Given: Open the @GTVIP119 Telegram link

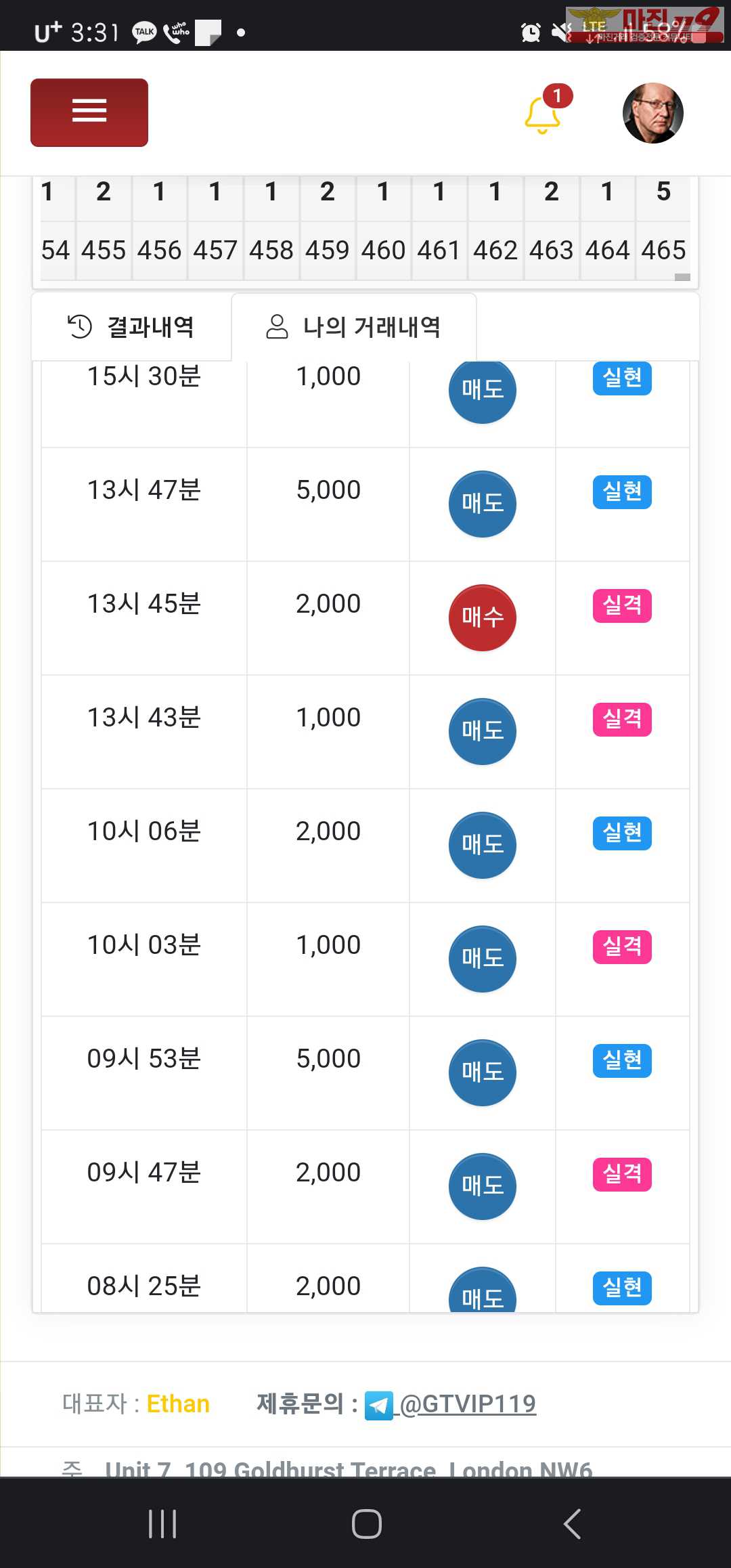Looking at the screenshot, I should click(468, 1404).
